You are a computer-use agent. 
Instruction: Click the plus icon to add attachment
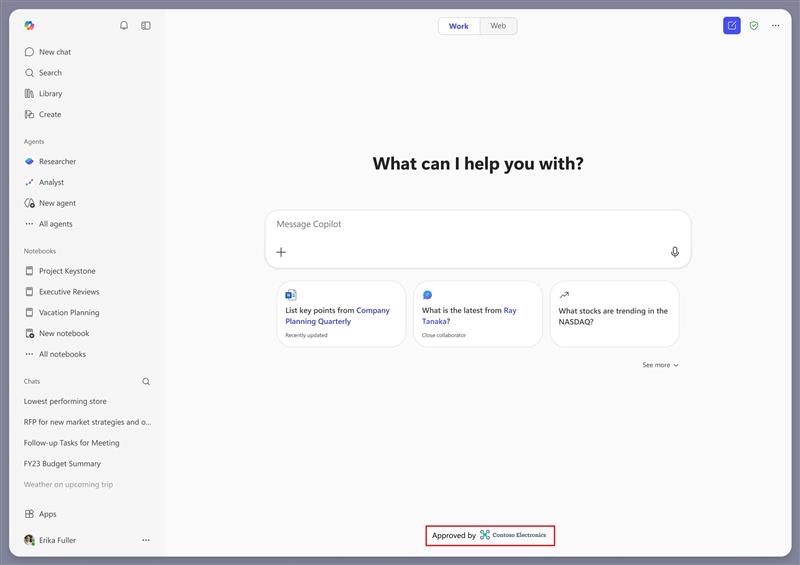click(281, 252)
